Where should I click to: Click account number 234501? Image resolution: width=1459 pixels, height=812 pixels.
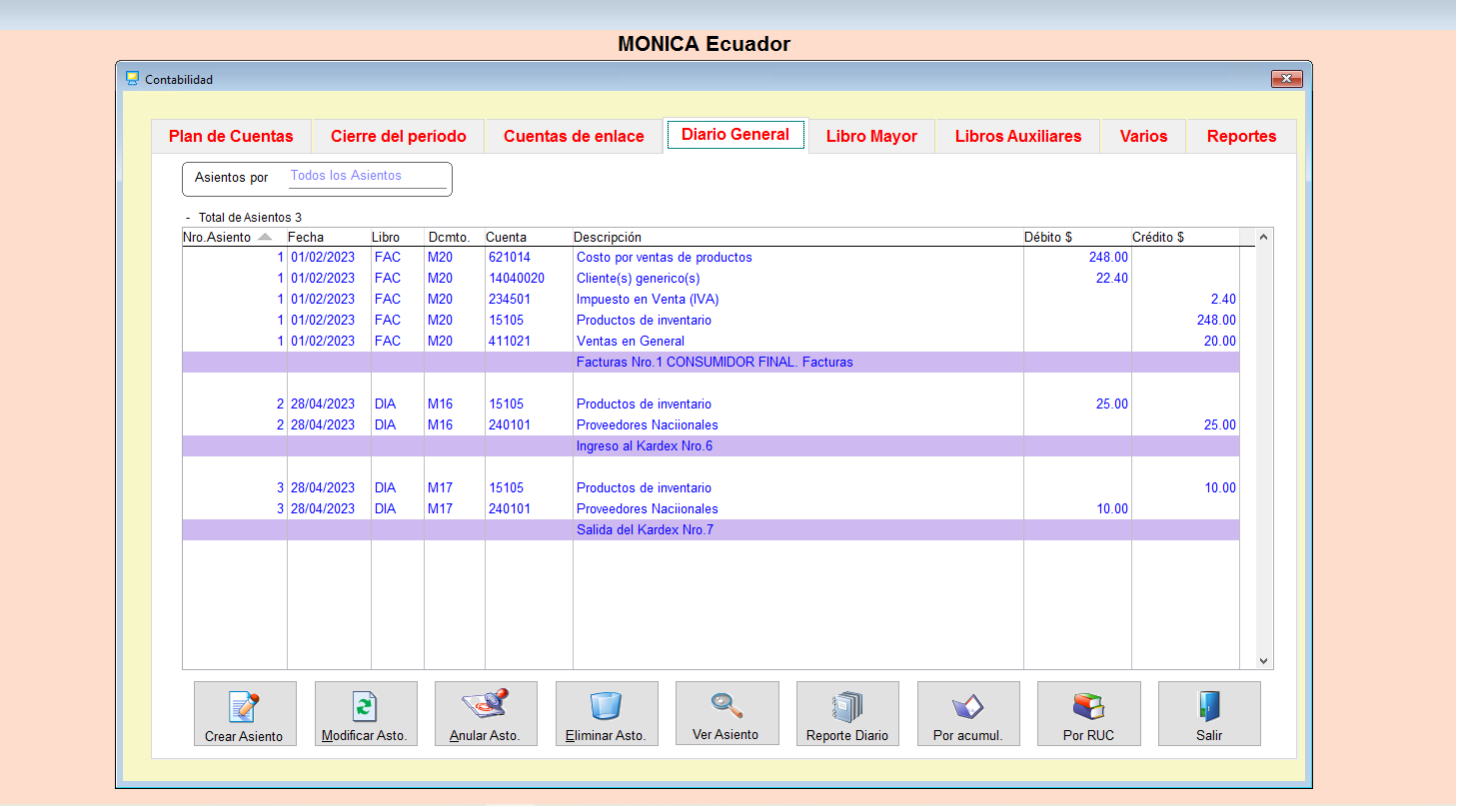point(510,300)
